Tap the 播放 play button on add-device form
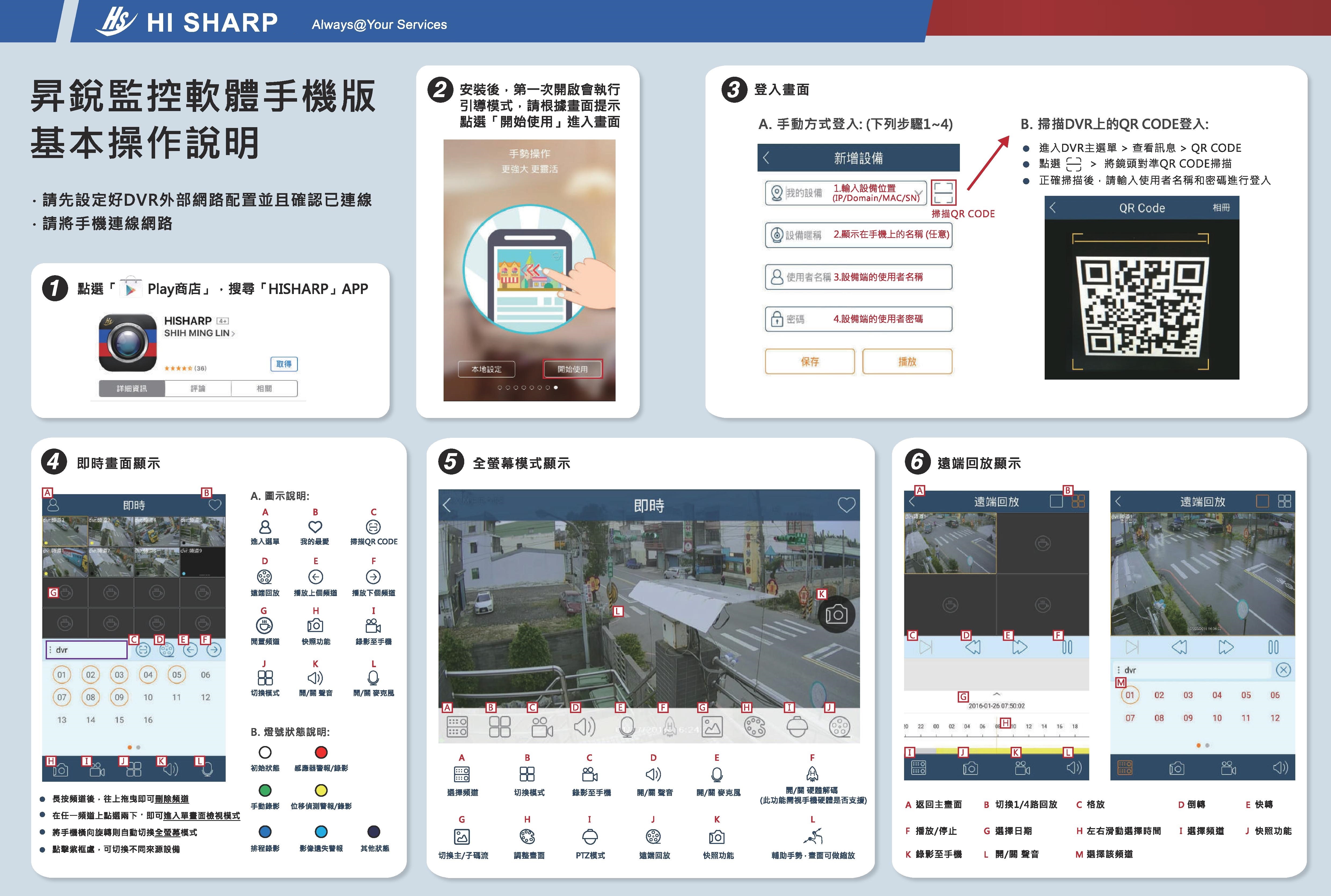This screenshot has height=896, width=1331. pyautogui.click(x=907, y=361)
